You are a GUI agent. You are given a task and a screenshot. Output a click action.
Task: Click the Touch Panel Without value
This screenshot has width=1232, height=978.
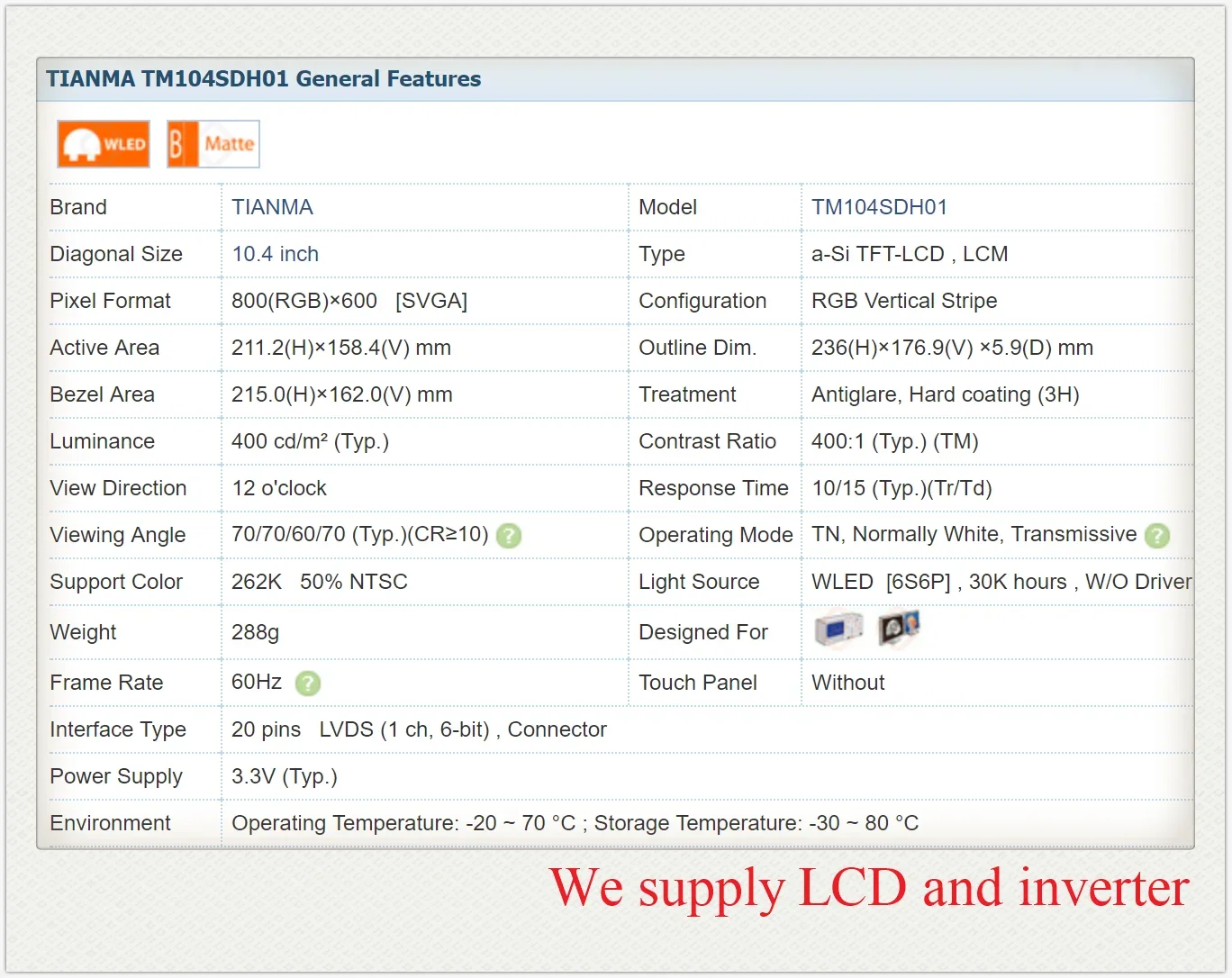[847, 683]
